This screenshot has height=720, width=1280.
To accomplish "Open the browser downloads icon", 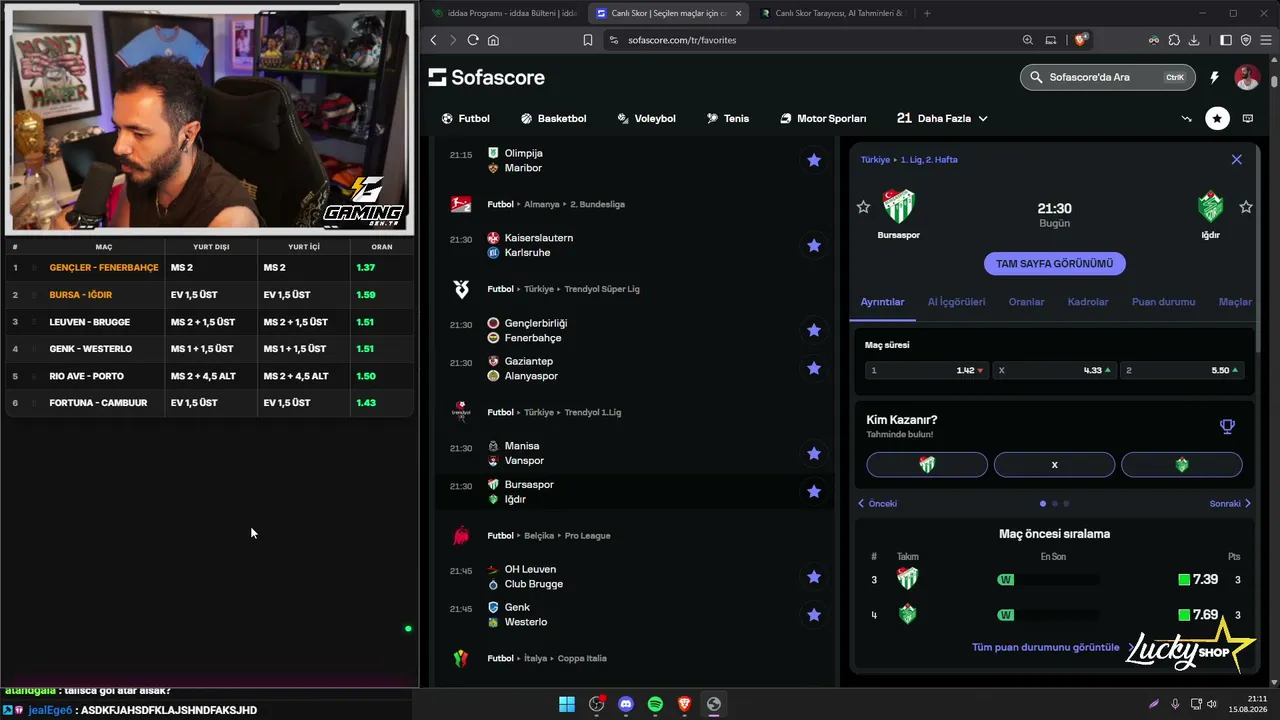I will click(1194, 40).
